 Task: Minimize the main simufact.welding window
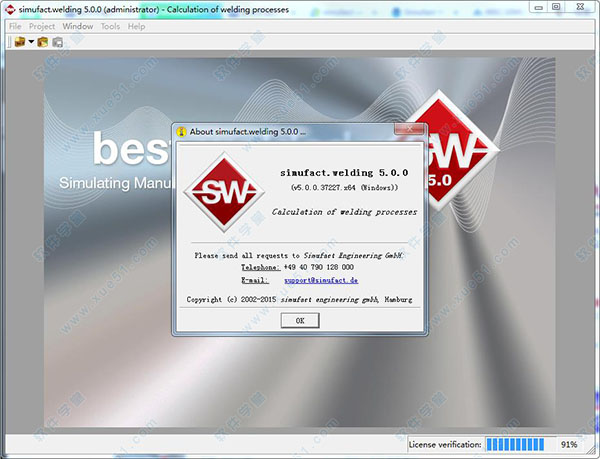click(x=539, y=7)
